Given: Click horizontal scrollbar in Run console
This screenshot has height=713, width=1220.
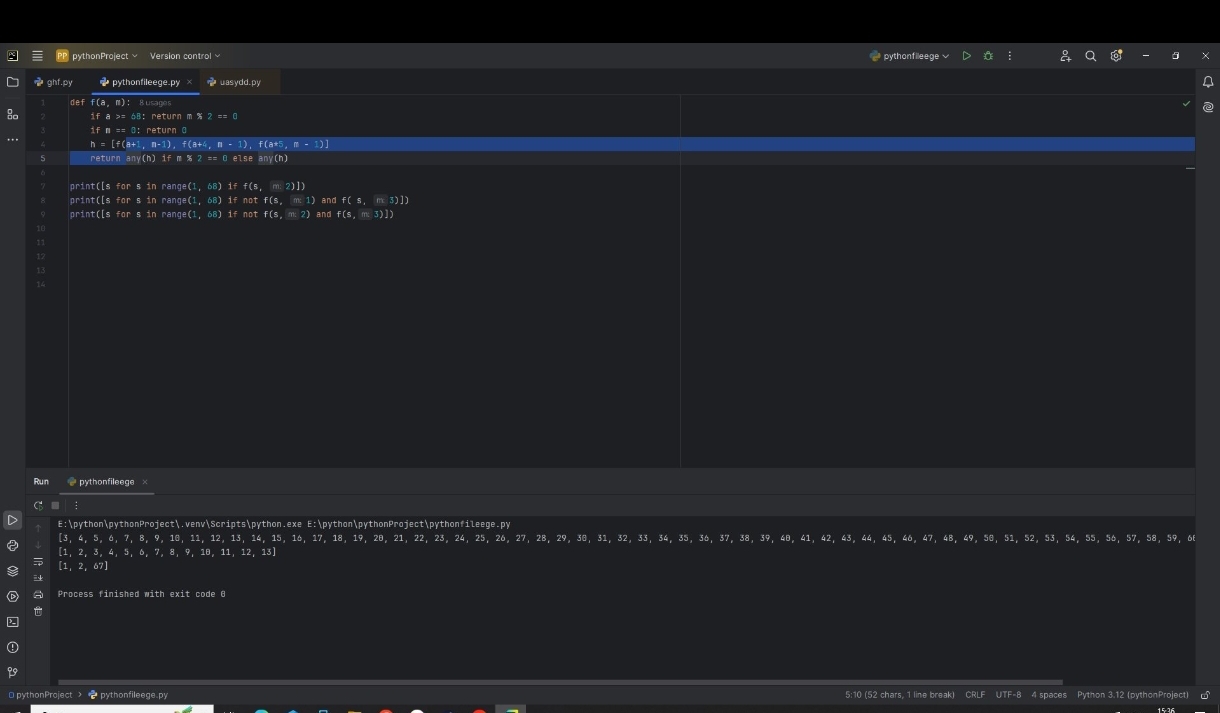Looking at the screenshot, I should [x=560, y=682].
